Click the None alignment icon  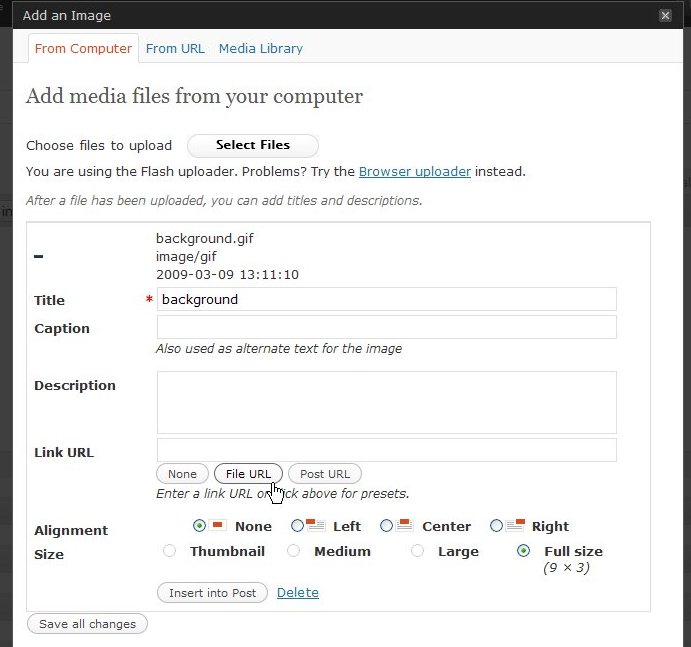pos(219,525)
